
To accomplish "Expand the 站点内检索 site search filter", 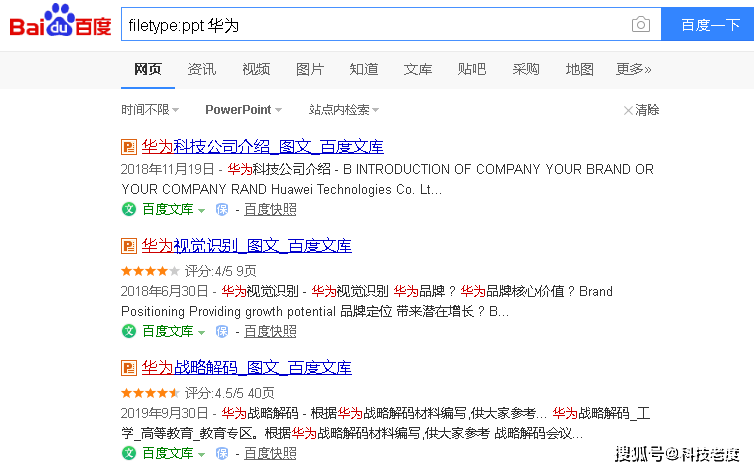I will (x=344, y=110).
